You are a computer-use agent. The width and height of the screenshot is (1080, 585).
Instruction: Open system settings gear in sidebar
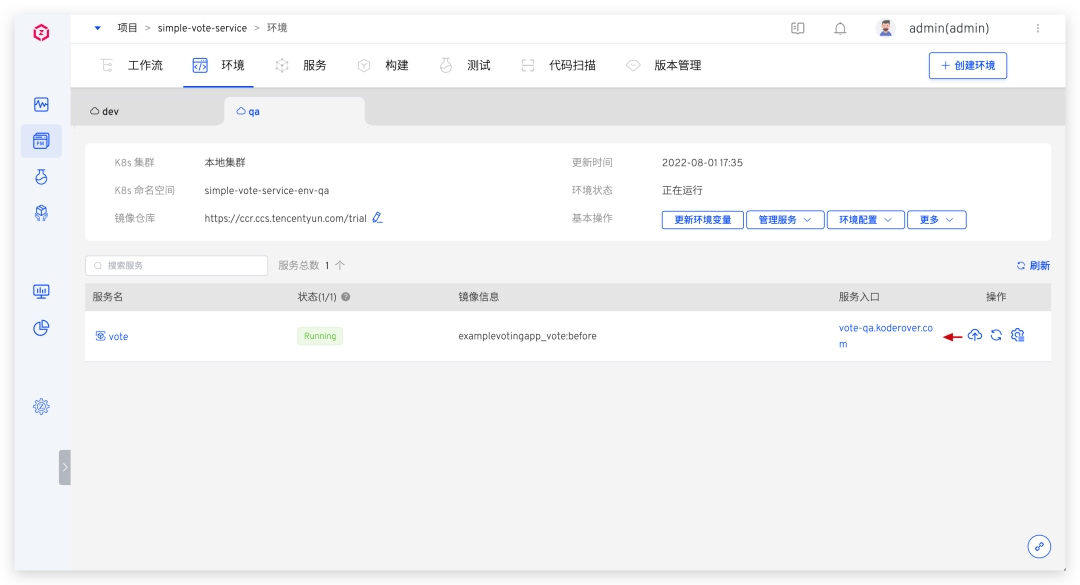41,406
